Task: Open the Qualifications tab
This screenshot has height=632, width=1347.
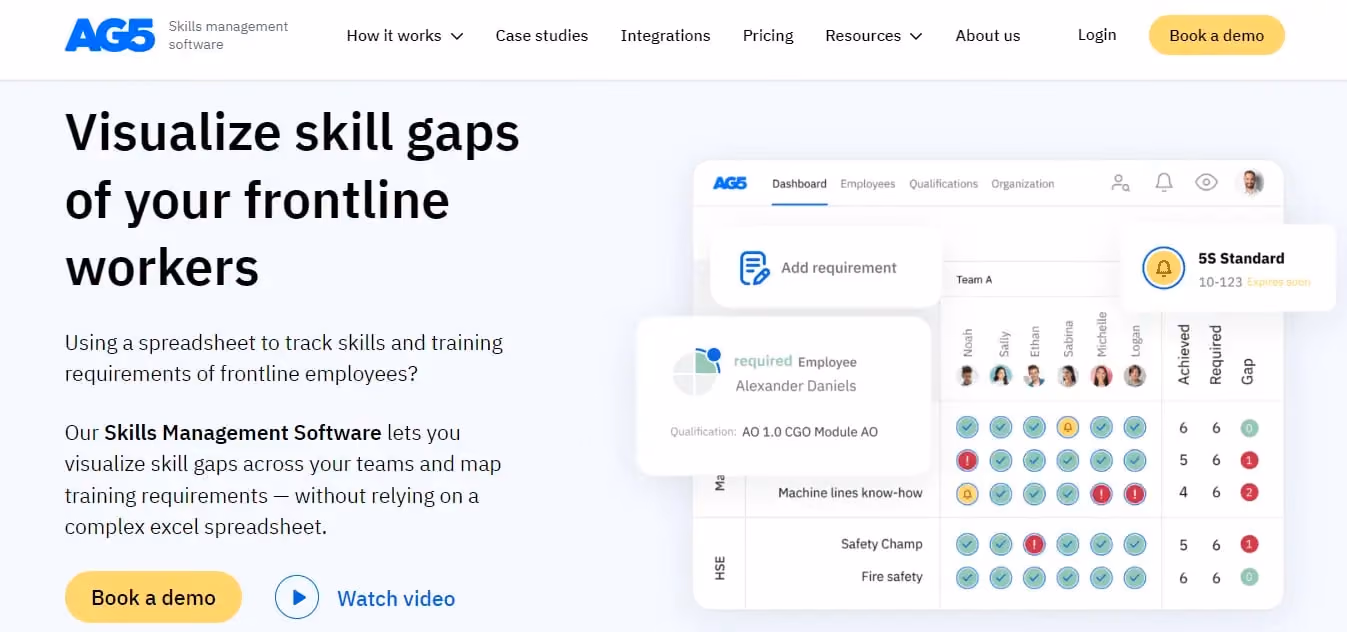Action: [943, 184]
